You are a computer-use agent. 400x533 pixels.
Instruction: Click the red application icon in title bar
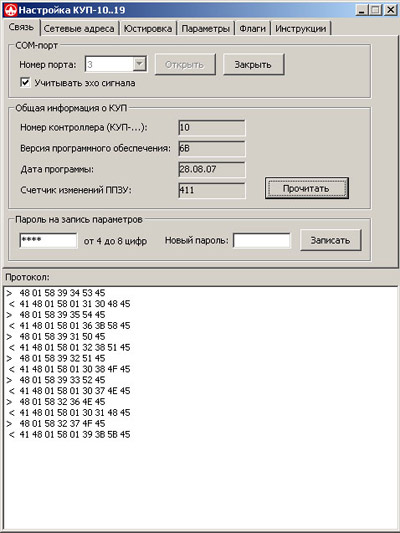pos(10,10)
